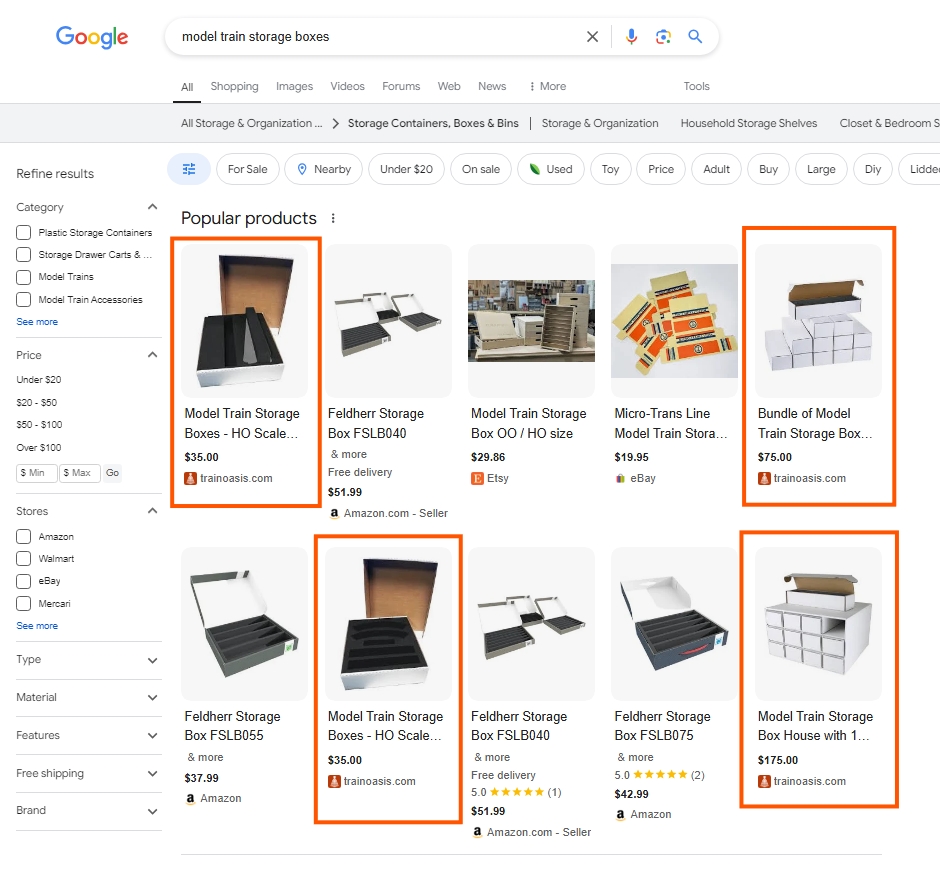Select the On sale filter chip
Image resolution: width=940 pixels, height=875 pixels.
481,169
